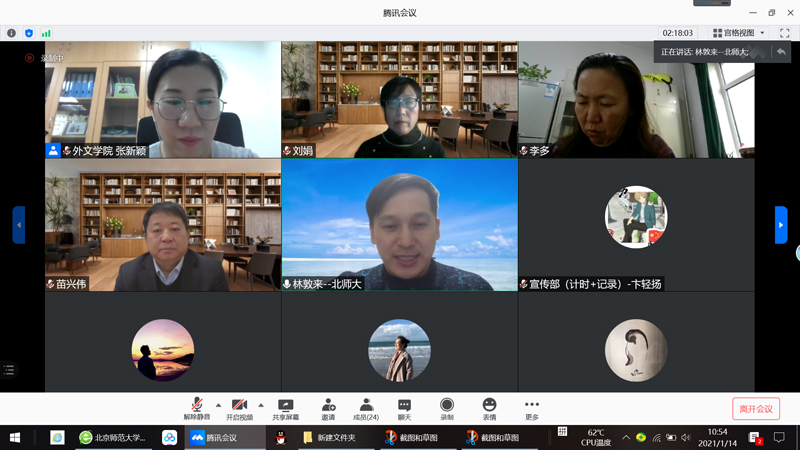Open 腾讯会议 in Windows taskbar
The height and width of the screenshot is (450, 800).
[222, 438]
